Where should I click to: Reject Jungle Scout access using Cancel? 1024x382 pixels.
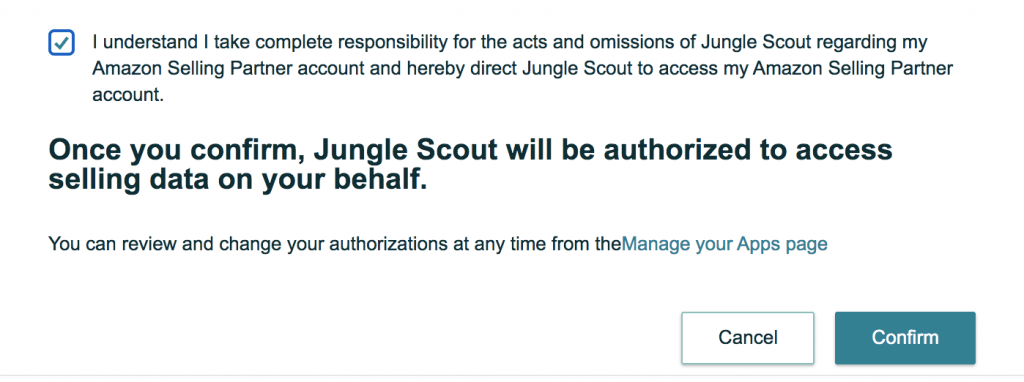tap(748, 338)
